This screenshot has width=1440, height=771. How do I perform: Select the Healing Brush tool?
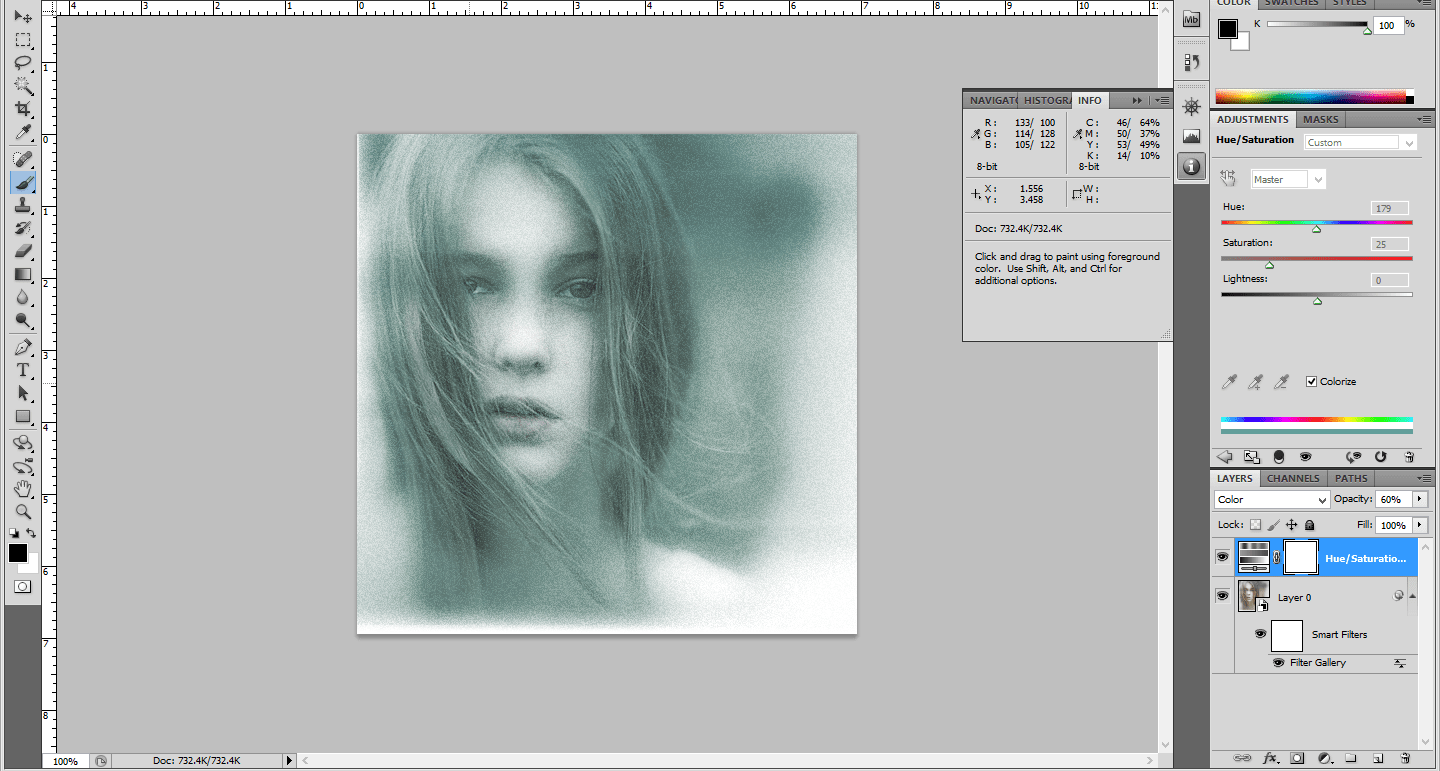(23, 159)
